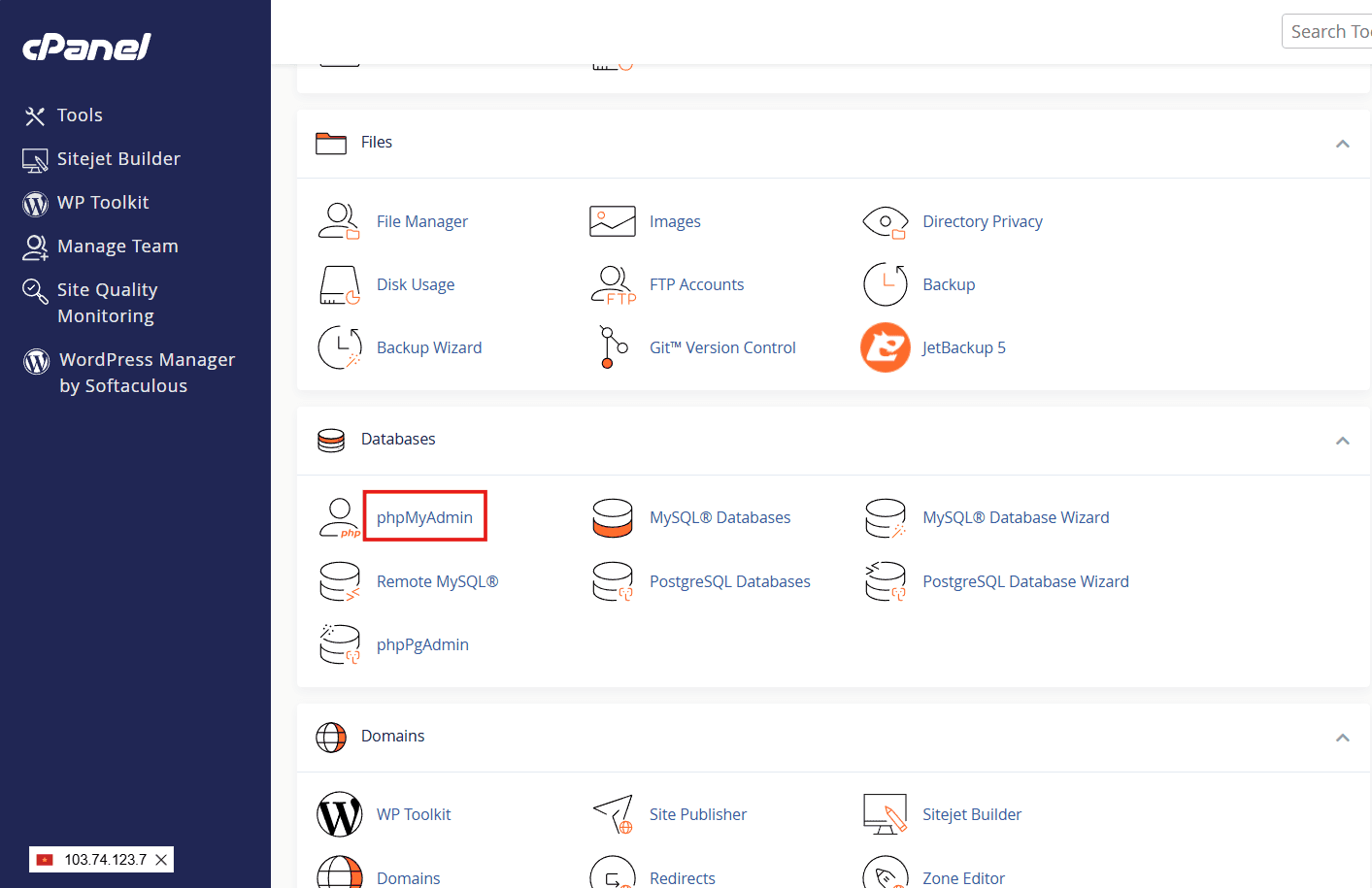Select the WP Toolkit WordPress icon
The height and width of the screenshot is (888, 1372).
point(339,814)
